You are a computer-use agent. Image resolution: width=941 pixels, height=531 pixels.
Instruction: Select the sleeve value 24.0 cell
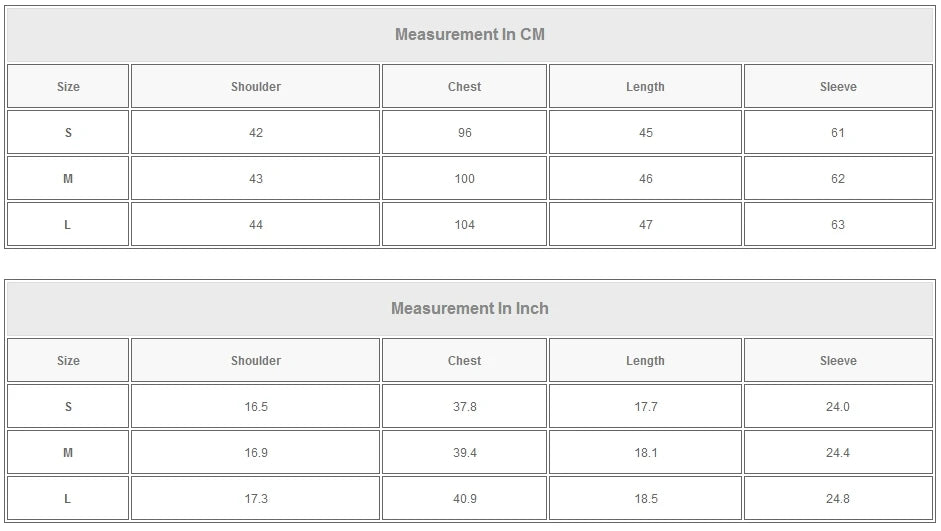[x=838, y=407]
